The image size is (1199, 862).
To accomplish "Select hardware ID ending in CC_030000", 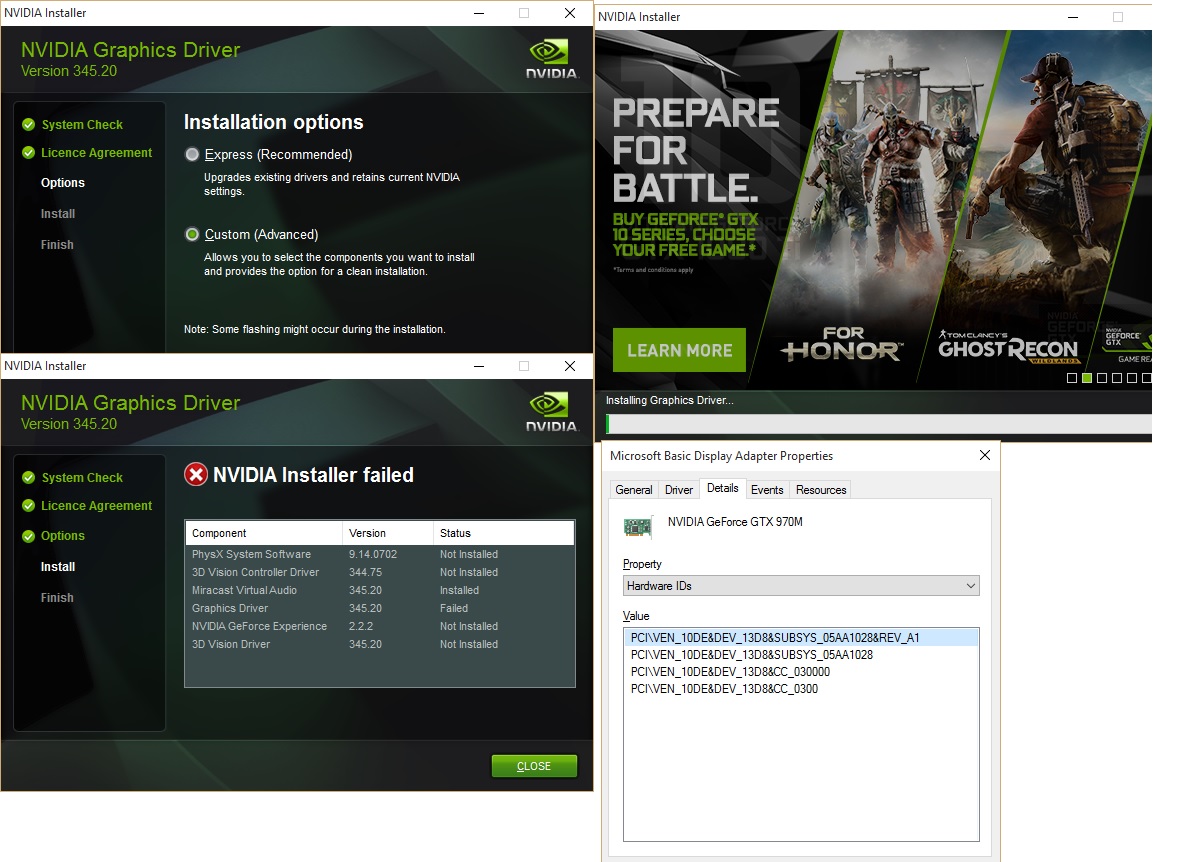I will coord(801,672).
